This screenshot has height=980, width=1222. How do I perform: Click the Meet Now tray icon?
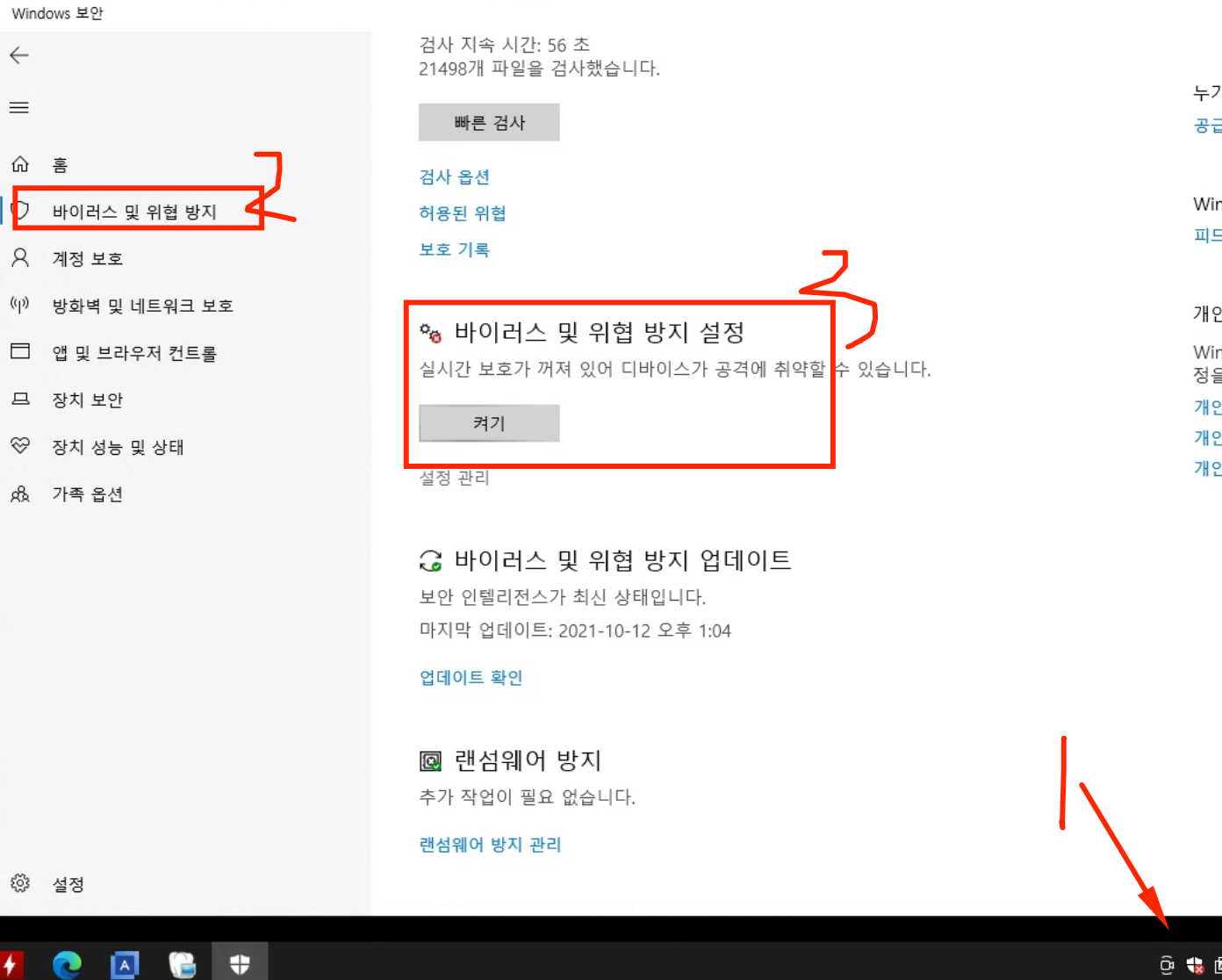(1167, 965)
